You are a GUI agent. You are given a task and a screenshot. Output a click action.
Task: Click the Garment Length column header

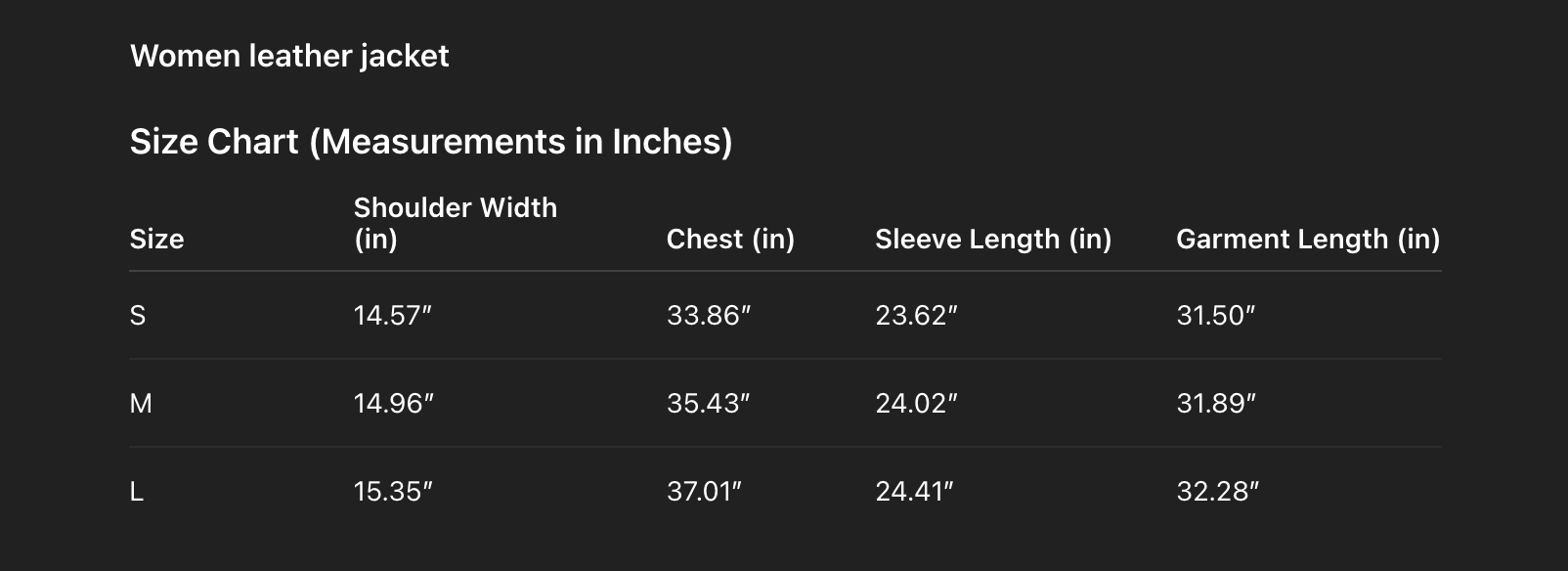[1307, 240]
